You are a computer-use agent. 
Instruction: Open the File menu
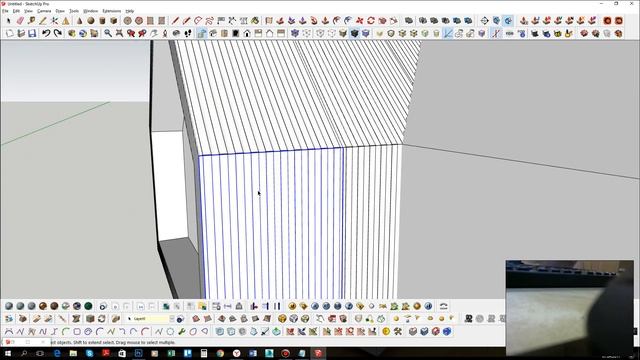[x=5, y=11]
